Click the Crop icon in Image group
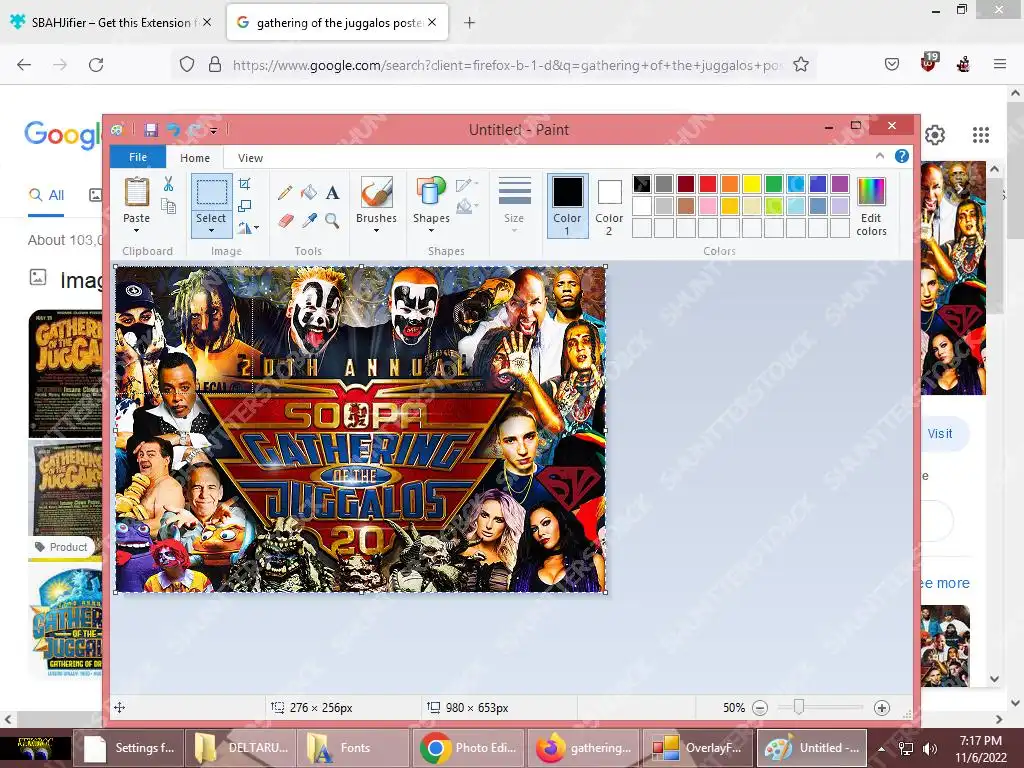1024x768 pixels. pyautogui.click(x=244, y=184)
